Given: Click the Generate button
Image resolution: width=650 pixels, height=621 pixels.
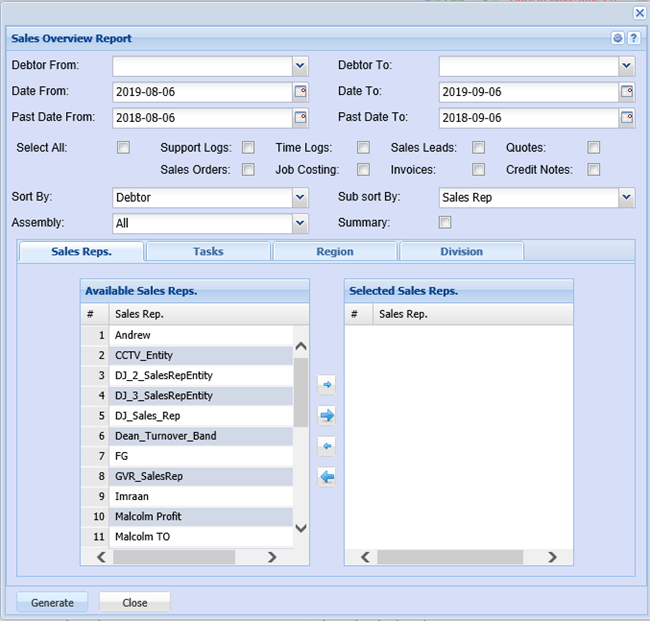Looking at the screenshot, I should point(52,602).
